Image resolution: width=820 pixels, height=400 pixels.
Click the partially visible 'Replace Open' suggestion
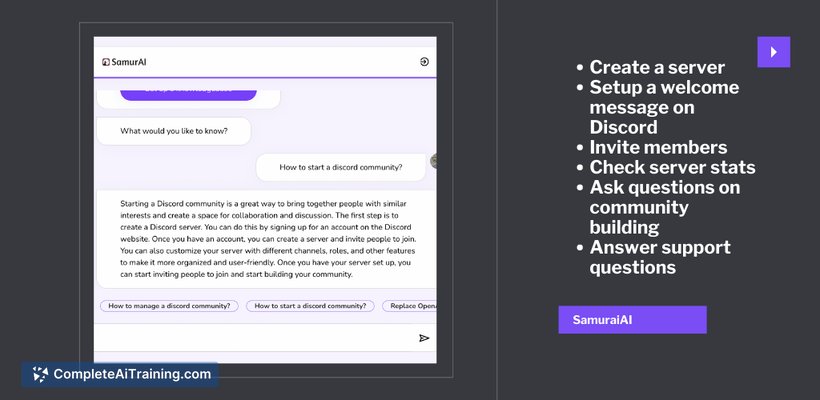[x=409, y=306]
